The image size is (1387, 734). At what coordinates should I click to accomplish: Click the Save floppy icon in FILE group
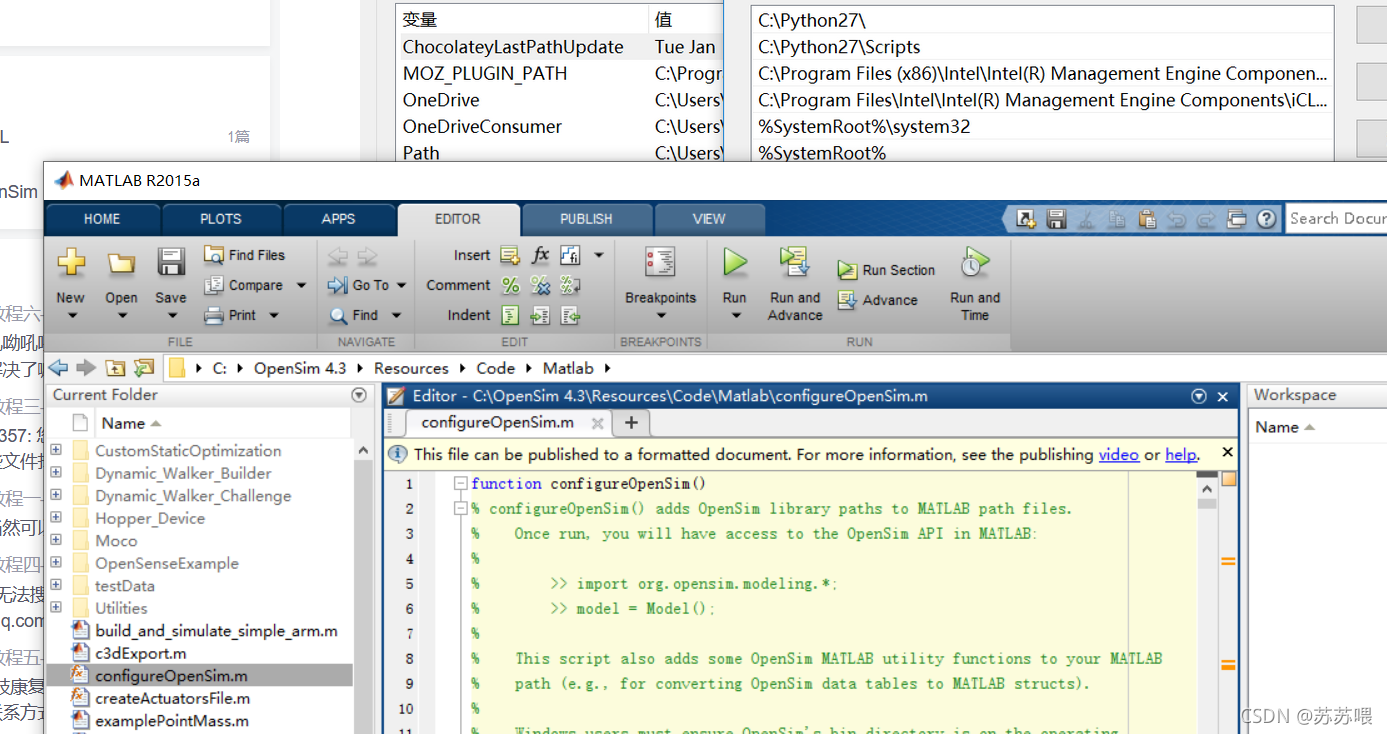(171, 262)
